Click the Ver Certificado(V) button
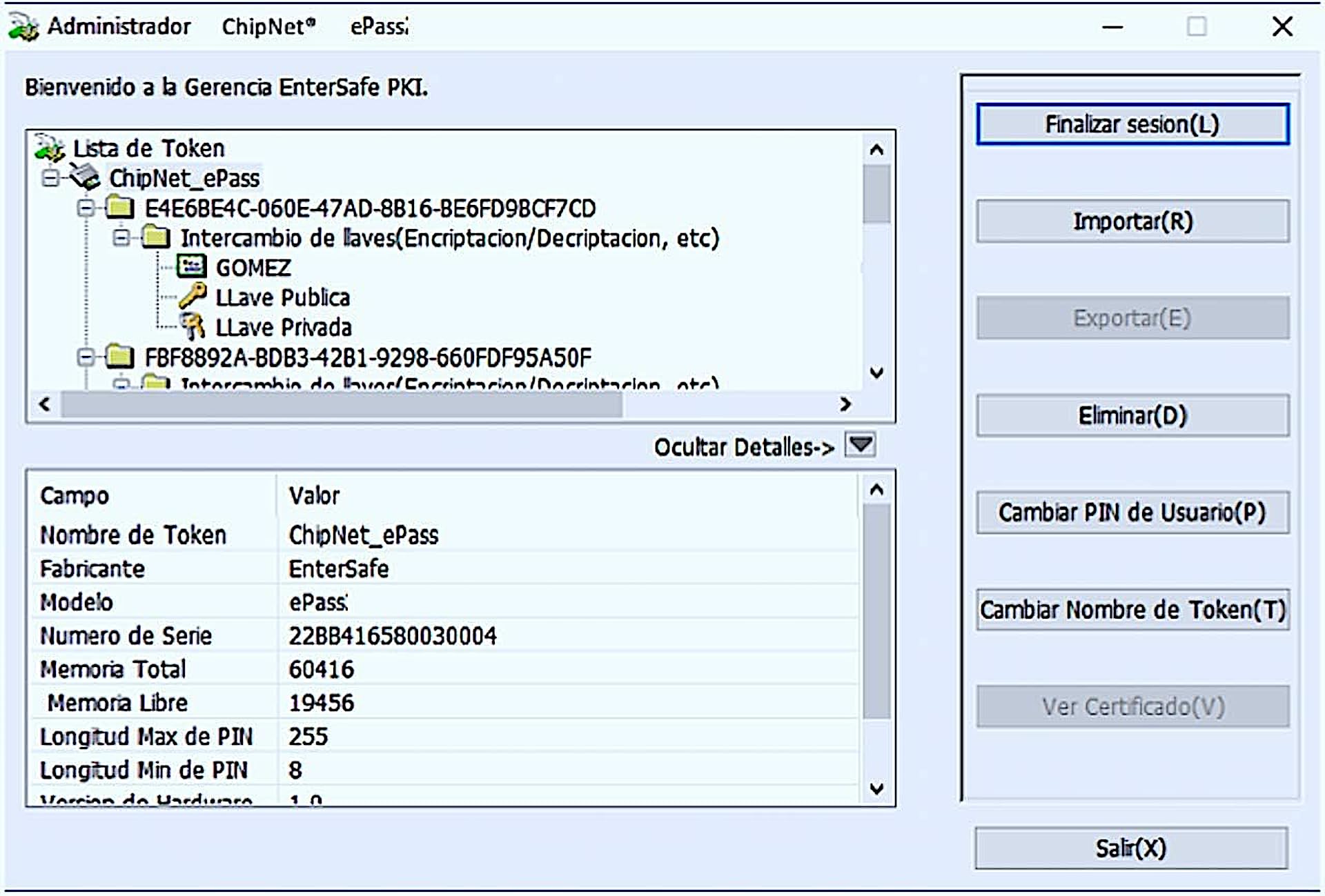 [1132, 707]
